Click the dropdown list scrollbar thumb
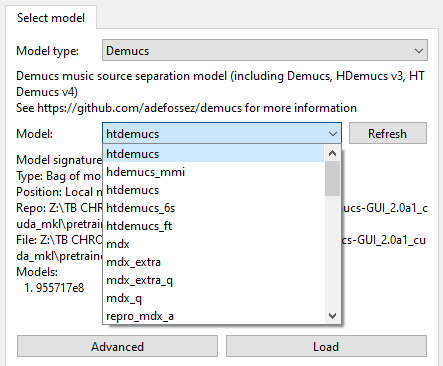The width and height of the screenshot is (443, 366). coord(332,179)
